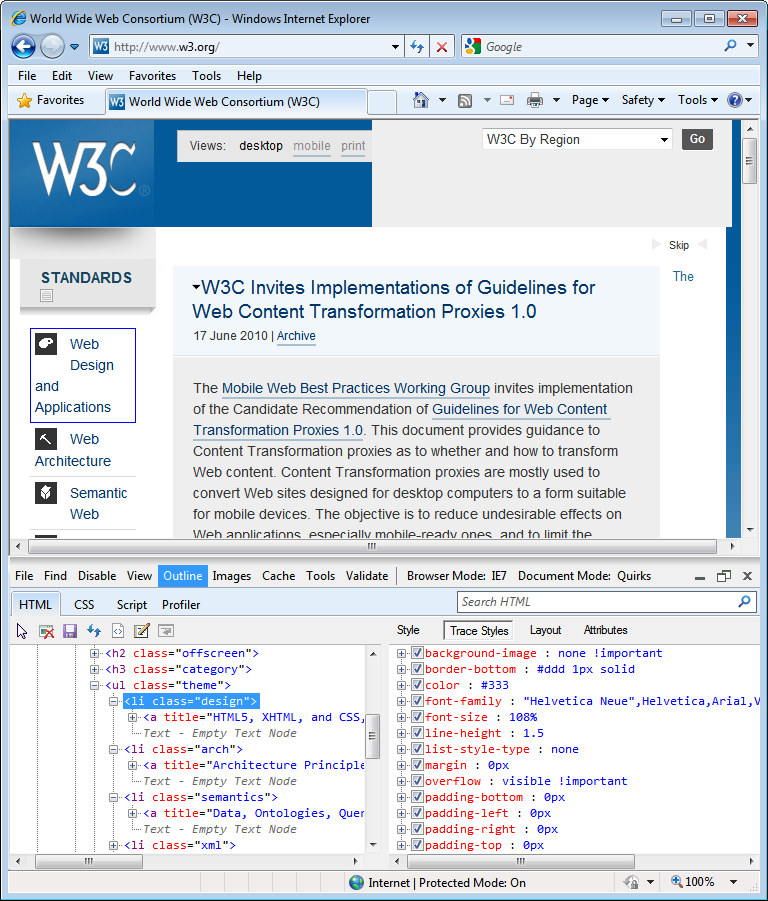Open the Layout pane tab
Viewport: 768px width, 901px height.
pos(545,630)
